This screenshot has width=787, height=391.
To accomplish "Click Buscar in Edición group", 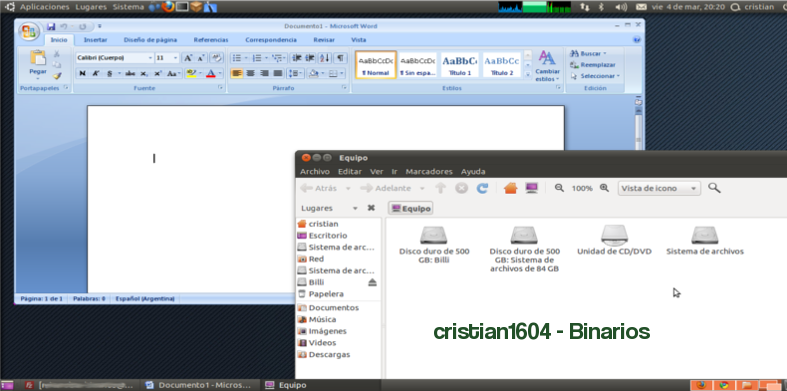I will [588, 53].
